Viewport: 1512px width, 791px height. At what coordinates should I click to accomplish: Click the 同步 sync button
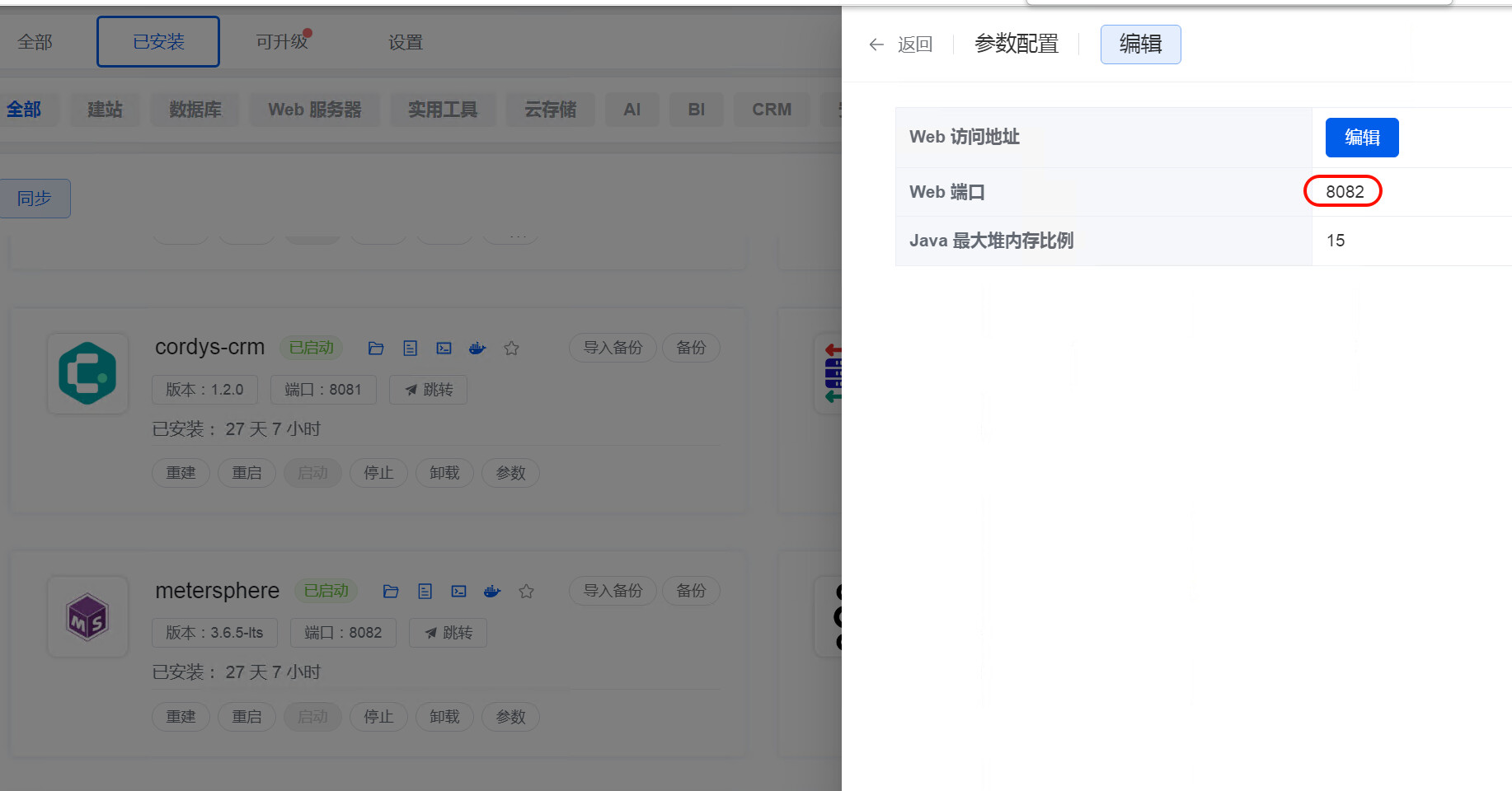click(35, 199)
